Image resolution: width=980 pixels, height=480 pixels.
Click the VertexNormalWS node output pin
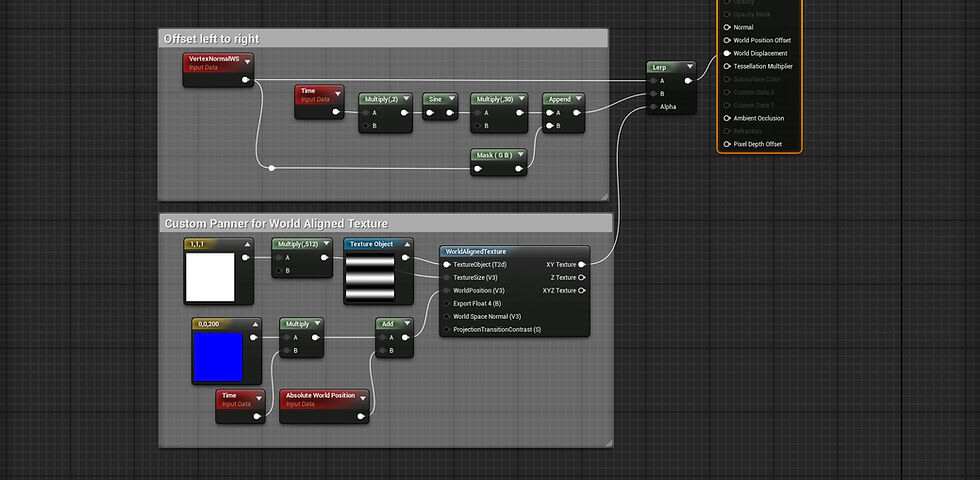246,80
